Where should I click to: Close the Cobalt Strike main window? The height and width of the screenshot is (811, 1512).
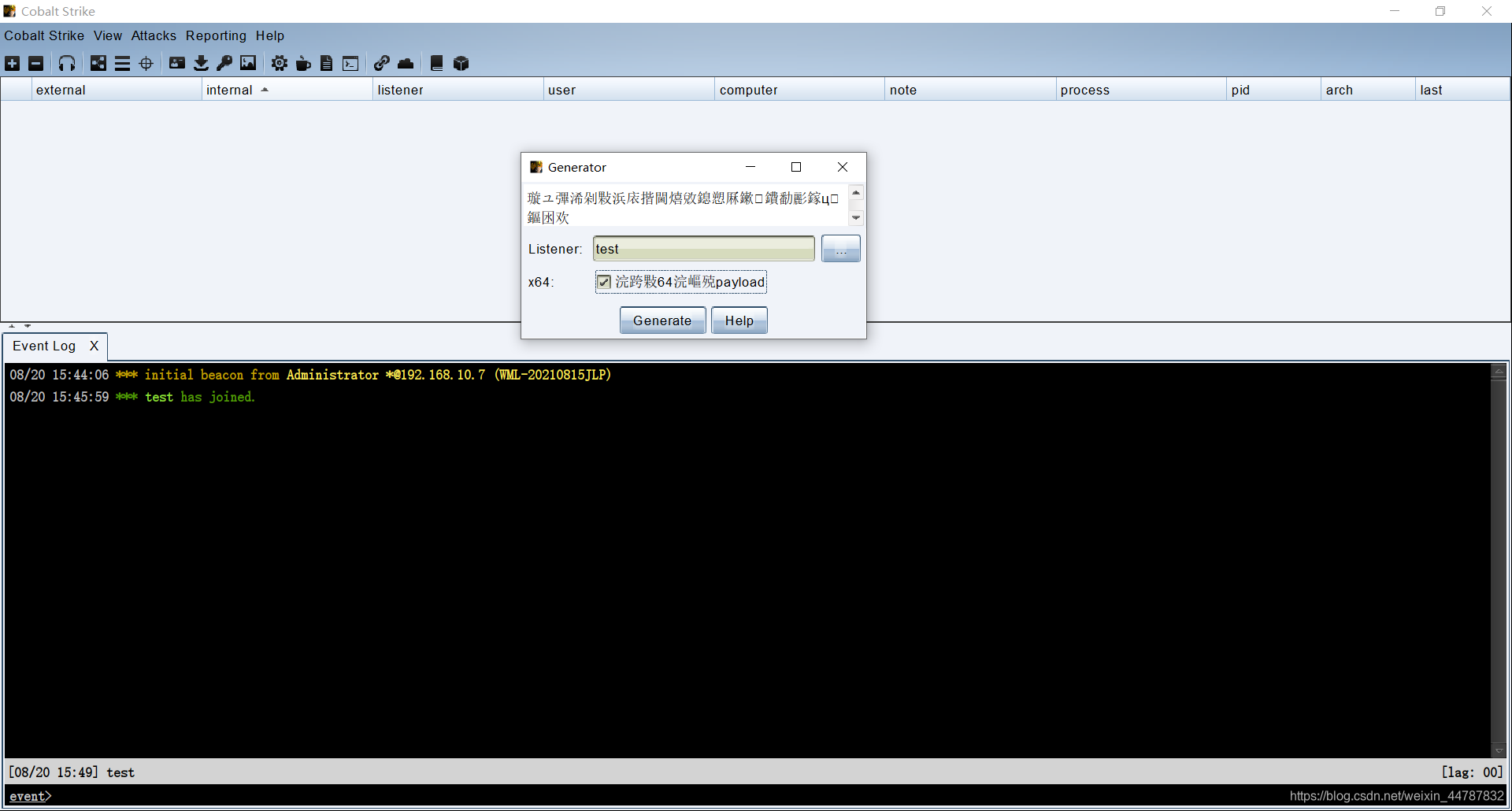(x=1487, y=11)
